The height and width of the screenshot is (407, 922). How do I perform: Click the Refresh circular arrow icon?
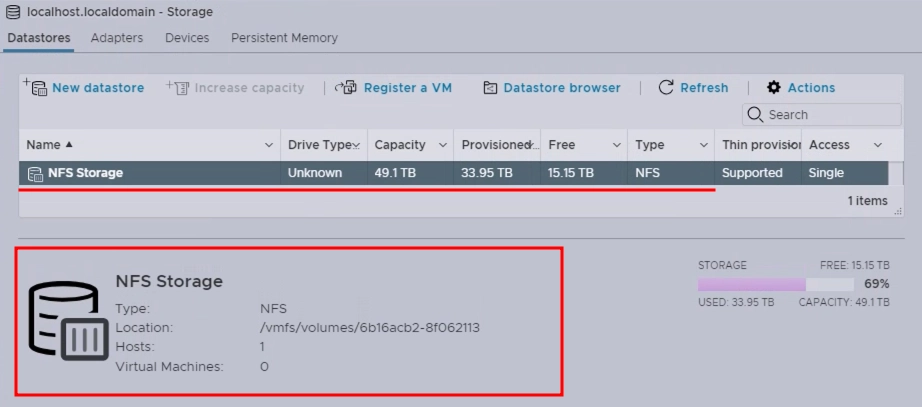coord(666,88)
